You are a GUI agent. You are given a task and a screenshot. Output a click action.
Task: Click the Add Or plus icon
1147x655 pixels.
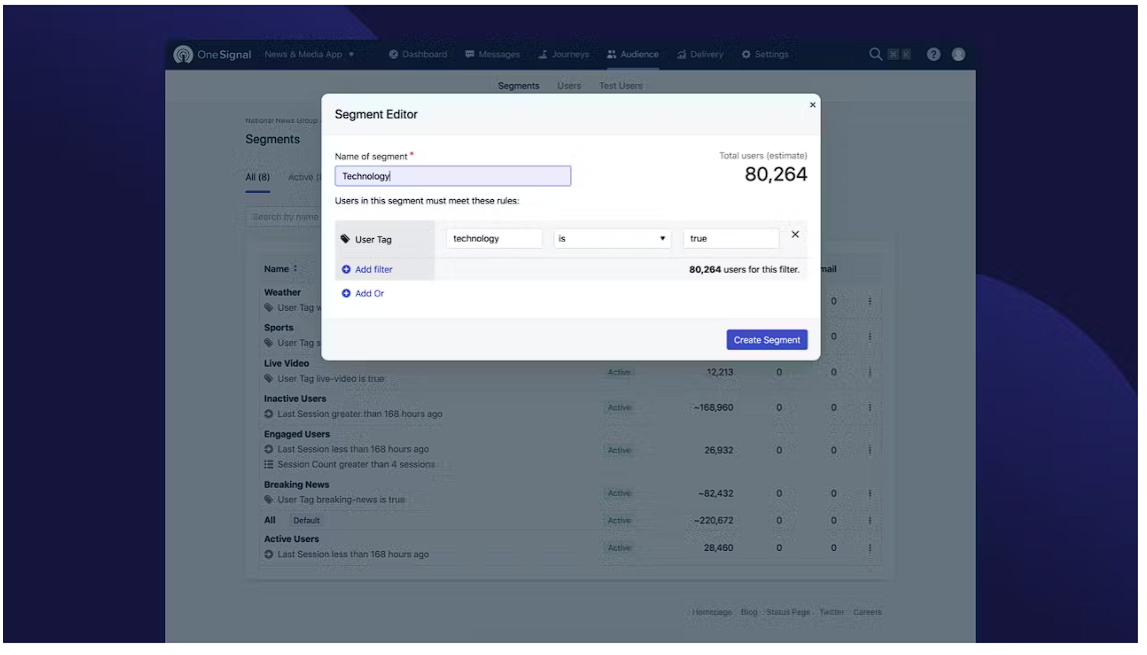[347, 294]
